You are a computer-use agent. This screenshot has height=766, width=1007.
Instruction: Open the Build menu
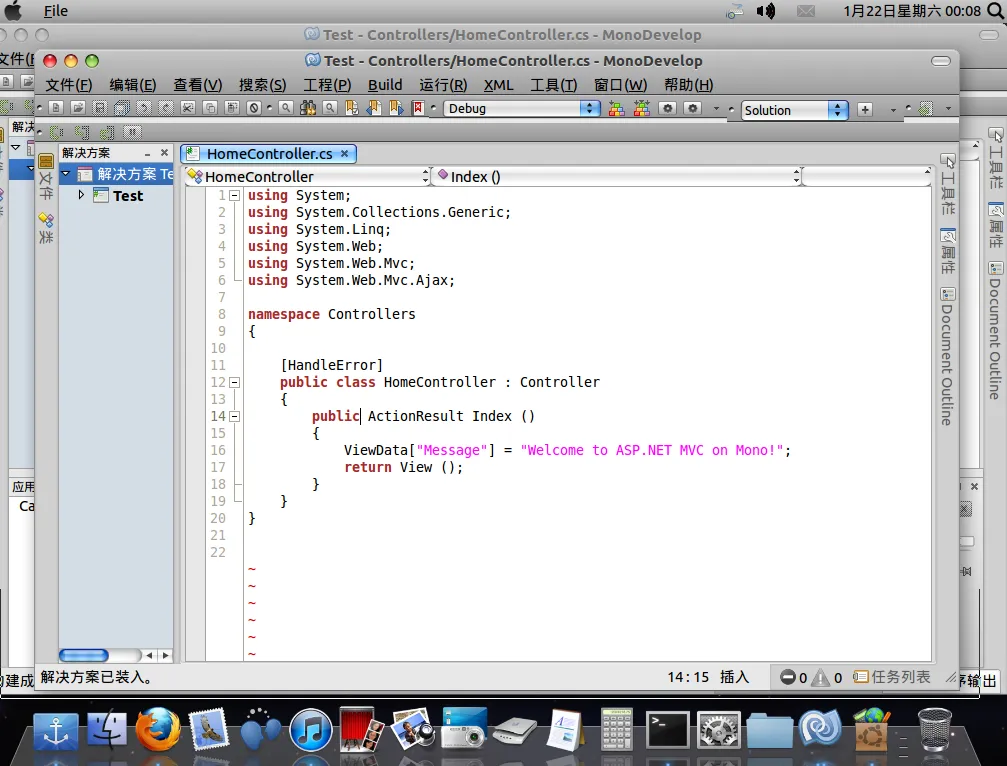point(385,85)
